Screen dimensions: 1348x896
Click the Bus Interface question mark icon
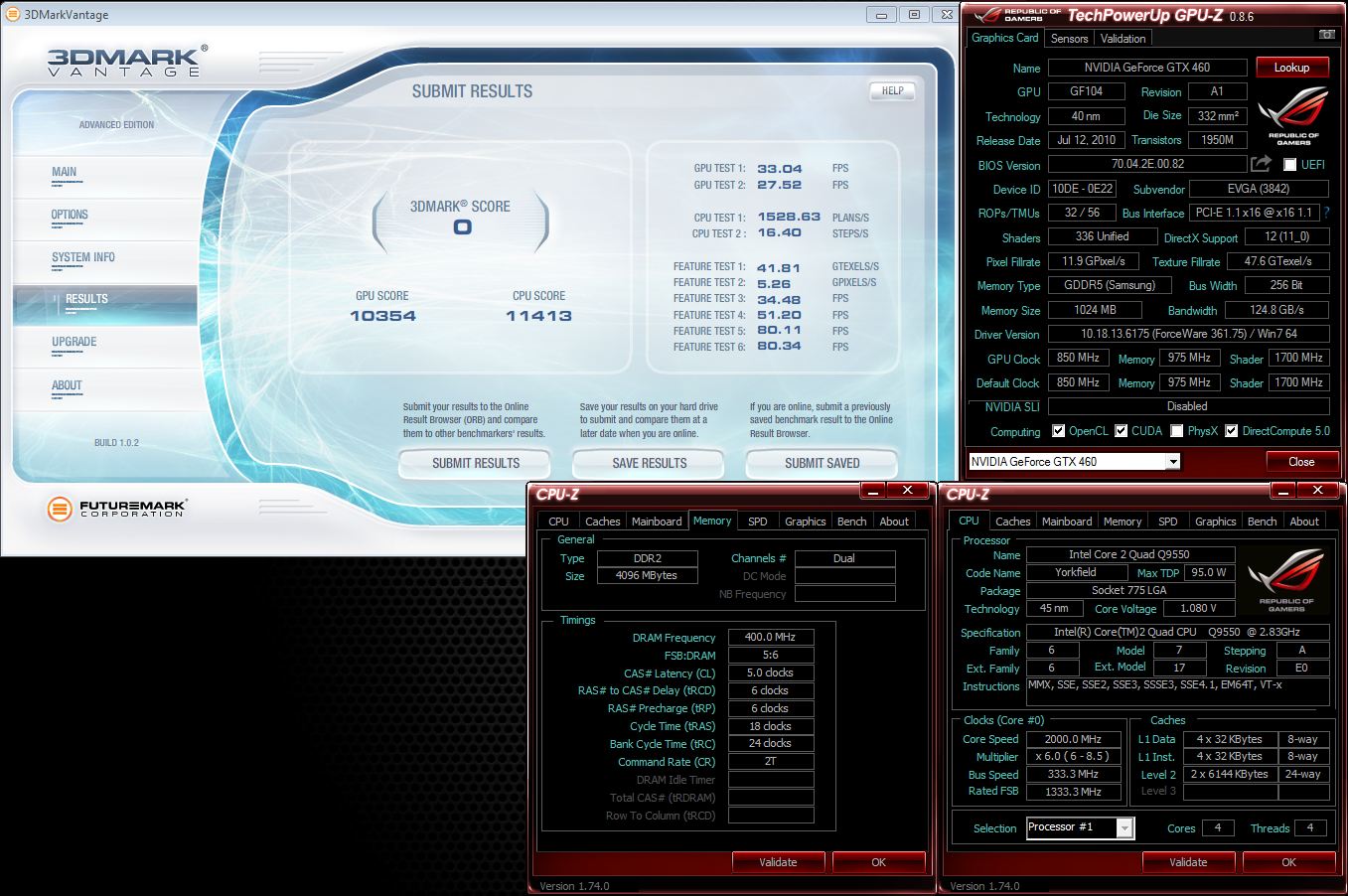coord(1326,213)
